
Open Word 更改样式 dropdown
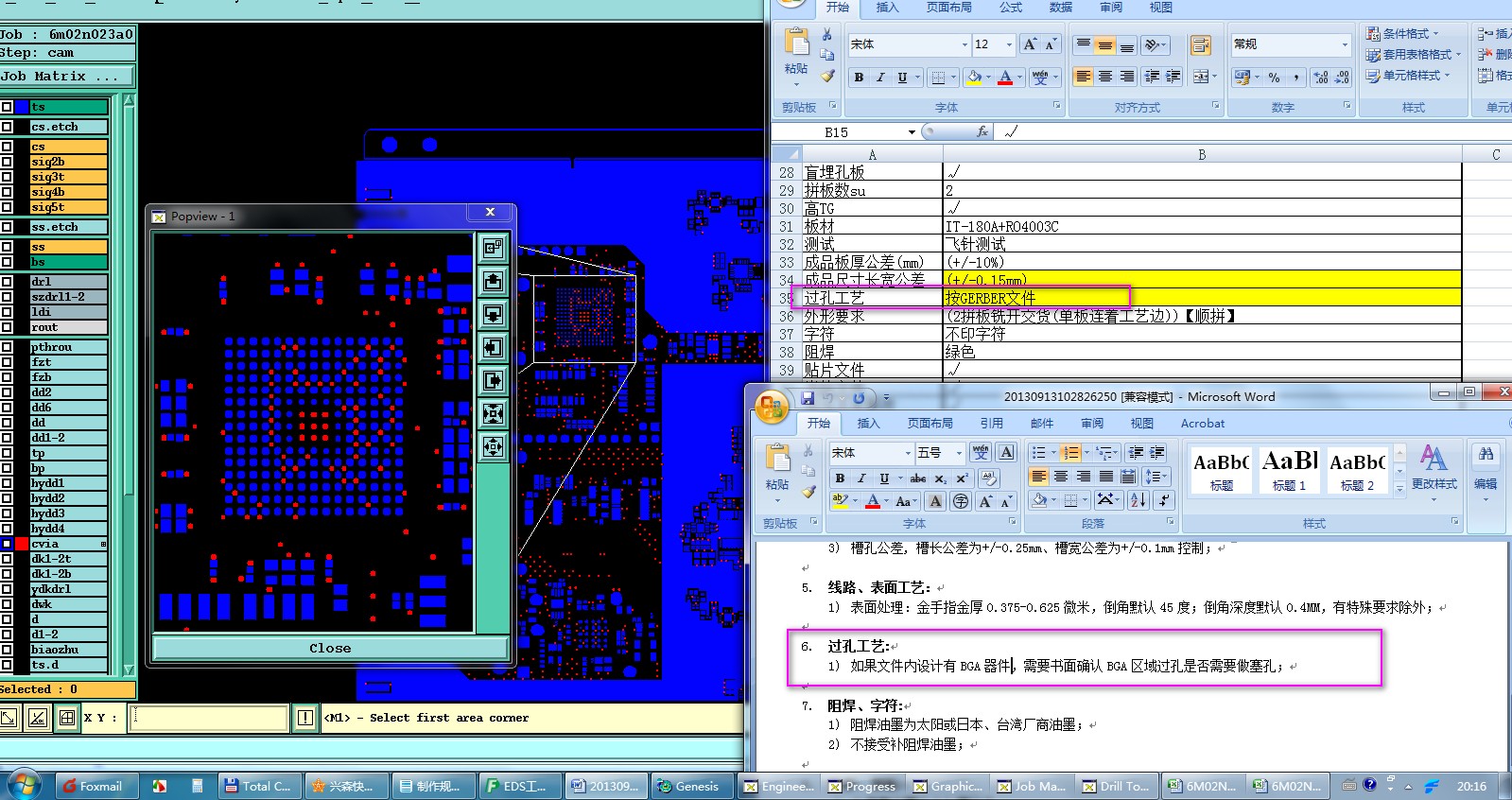(x=1434, y=470)
